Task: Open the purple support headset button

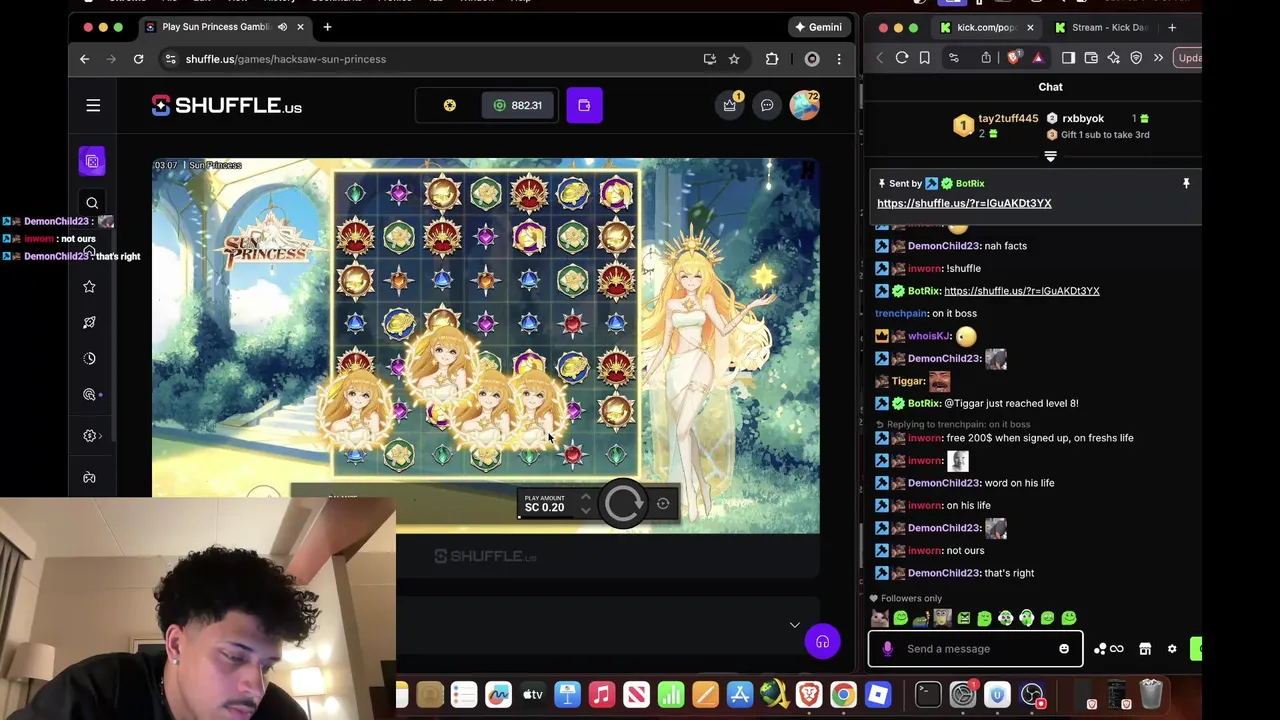Action: point(822,642)
